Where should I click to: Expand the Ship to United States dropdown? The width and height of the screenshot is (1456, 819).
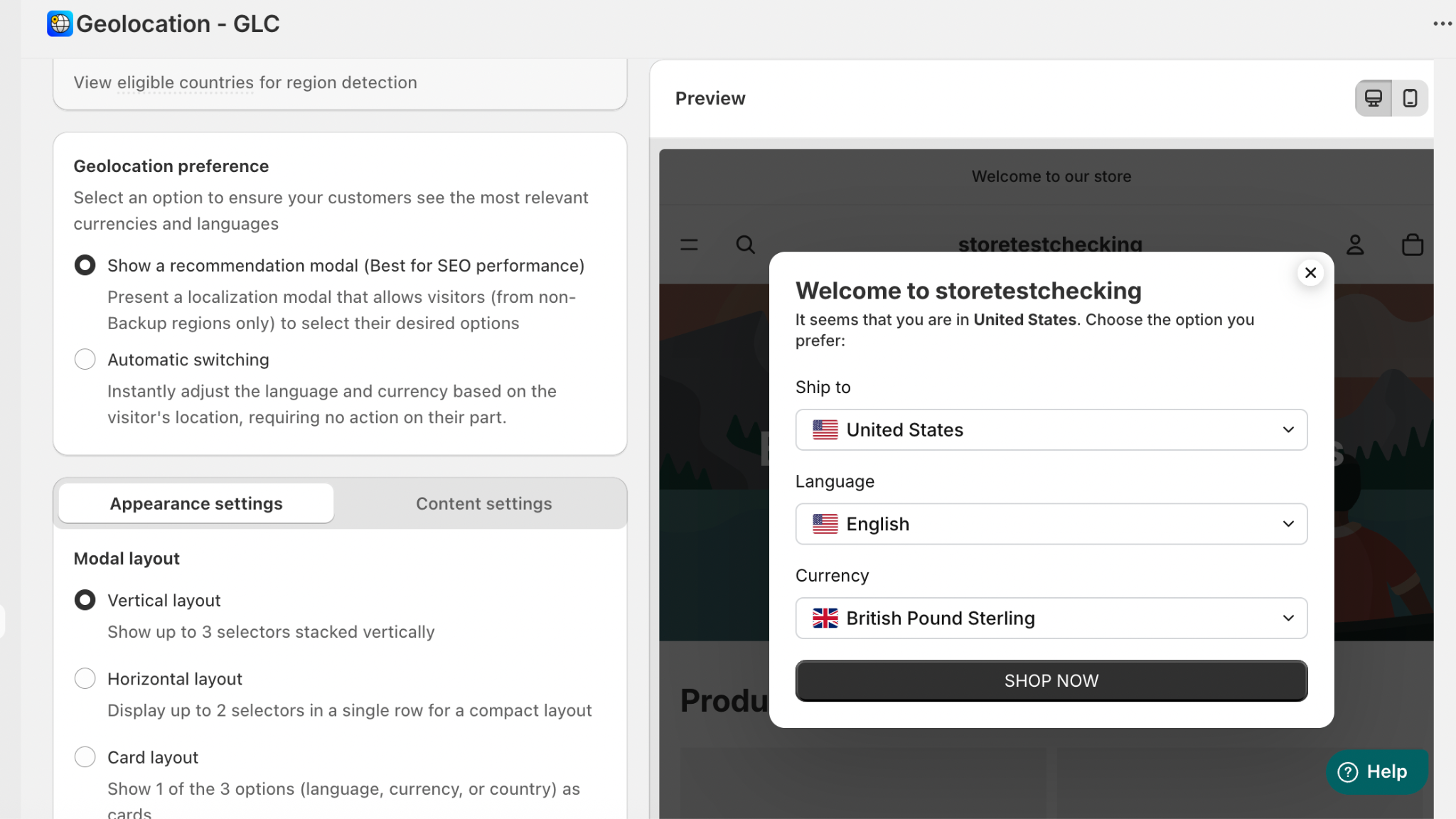tap(1051, 430)
